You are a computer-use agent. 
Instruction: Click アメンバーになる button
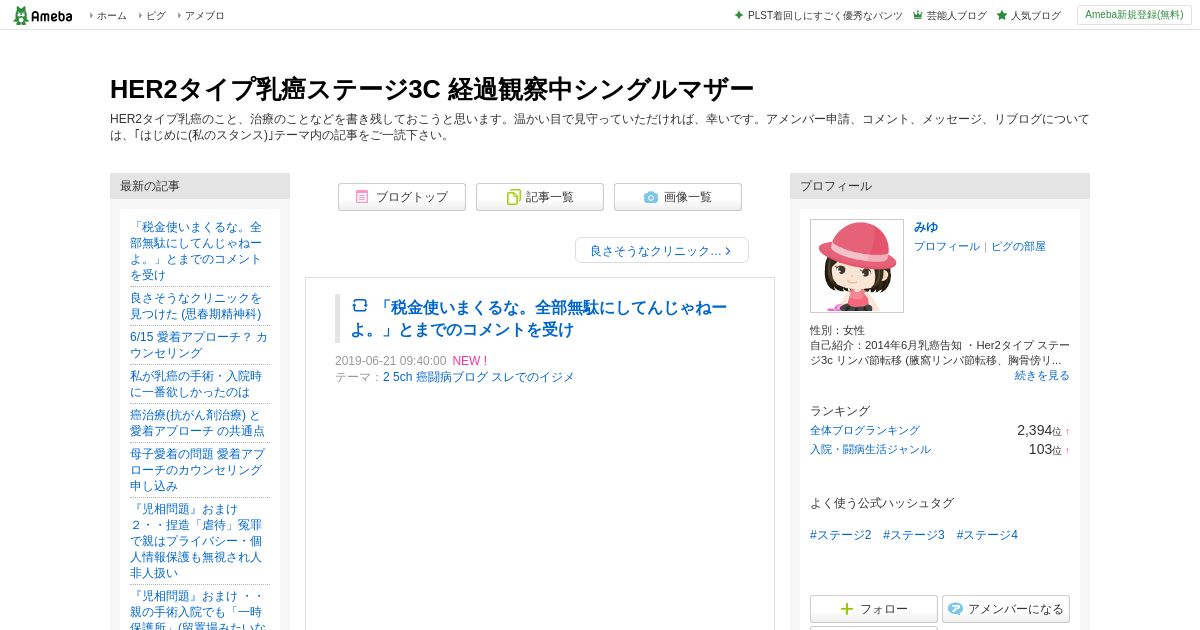click(x=1006, y=609)
